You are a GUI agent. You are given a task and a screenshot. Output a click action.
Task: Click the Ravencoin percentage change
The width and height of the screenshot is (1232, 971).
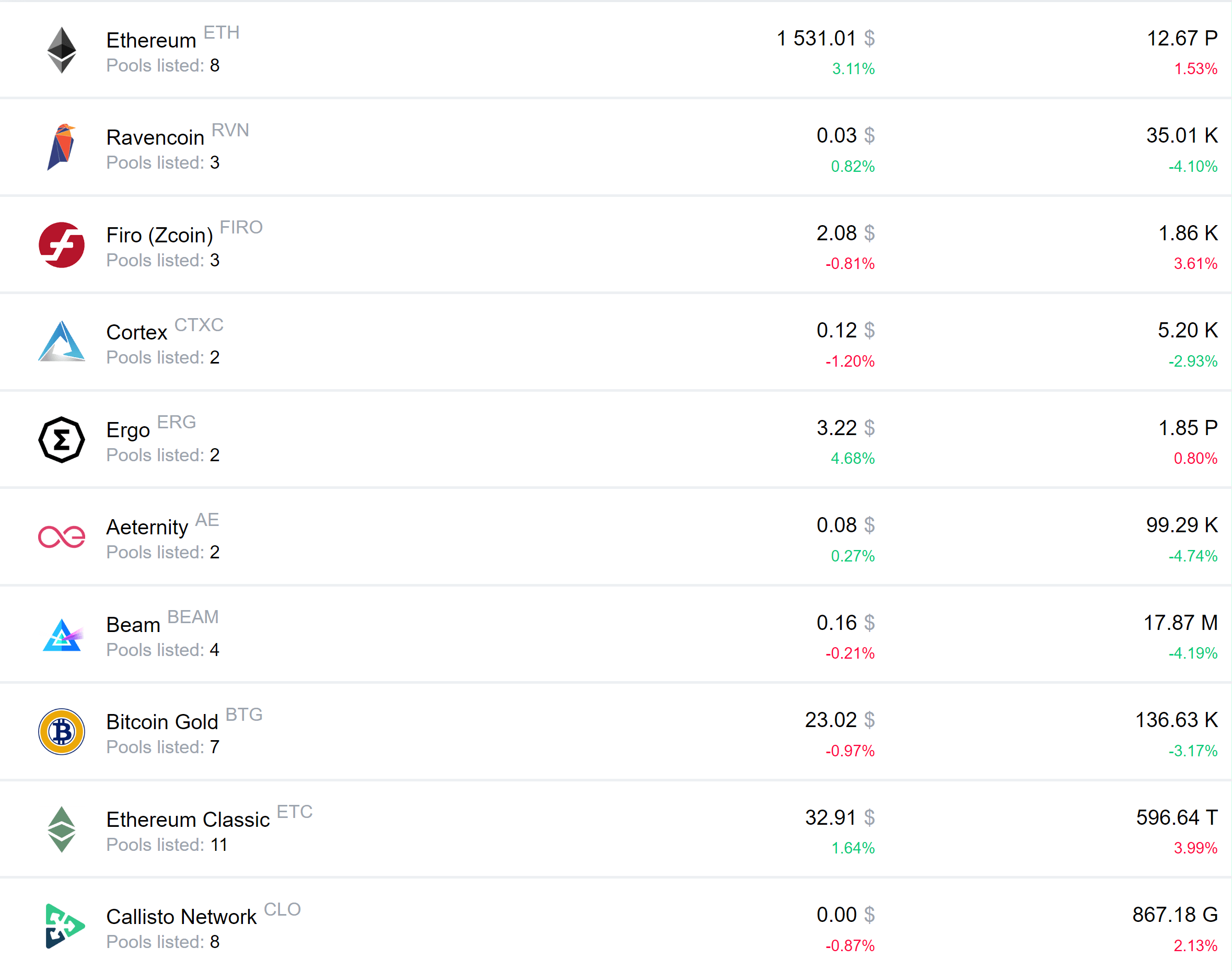point(852,167)
